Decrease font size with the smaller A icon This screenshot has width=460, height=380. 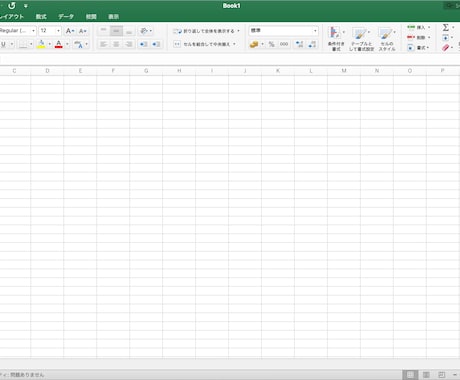pyautogui.click(x=83, y=31)
